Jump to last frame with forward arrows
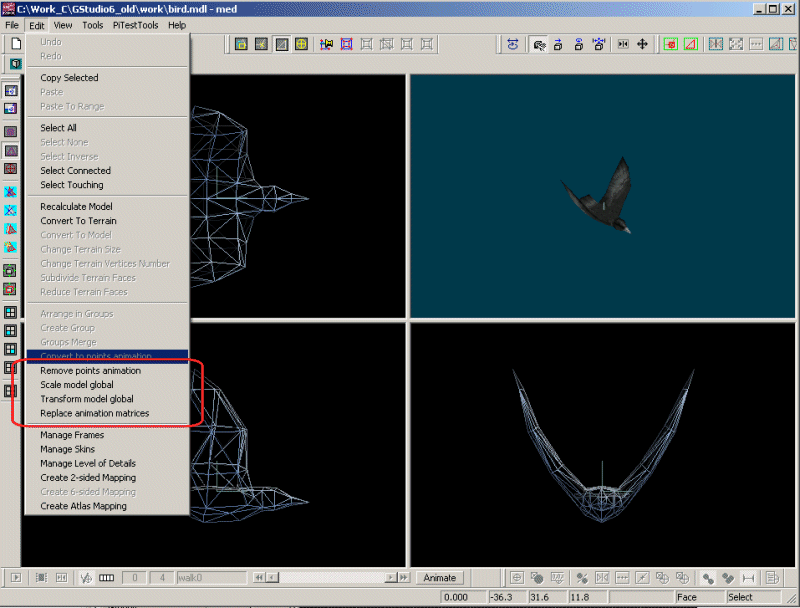 click(x=404, y=577)
